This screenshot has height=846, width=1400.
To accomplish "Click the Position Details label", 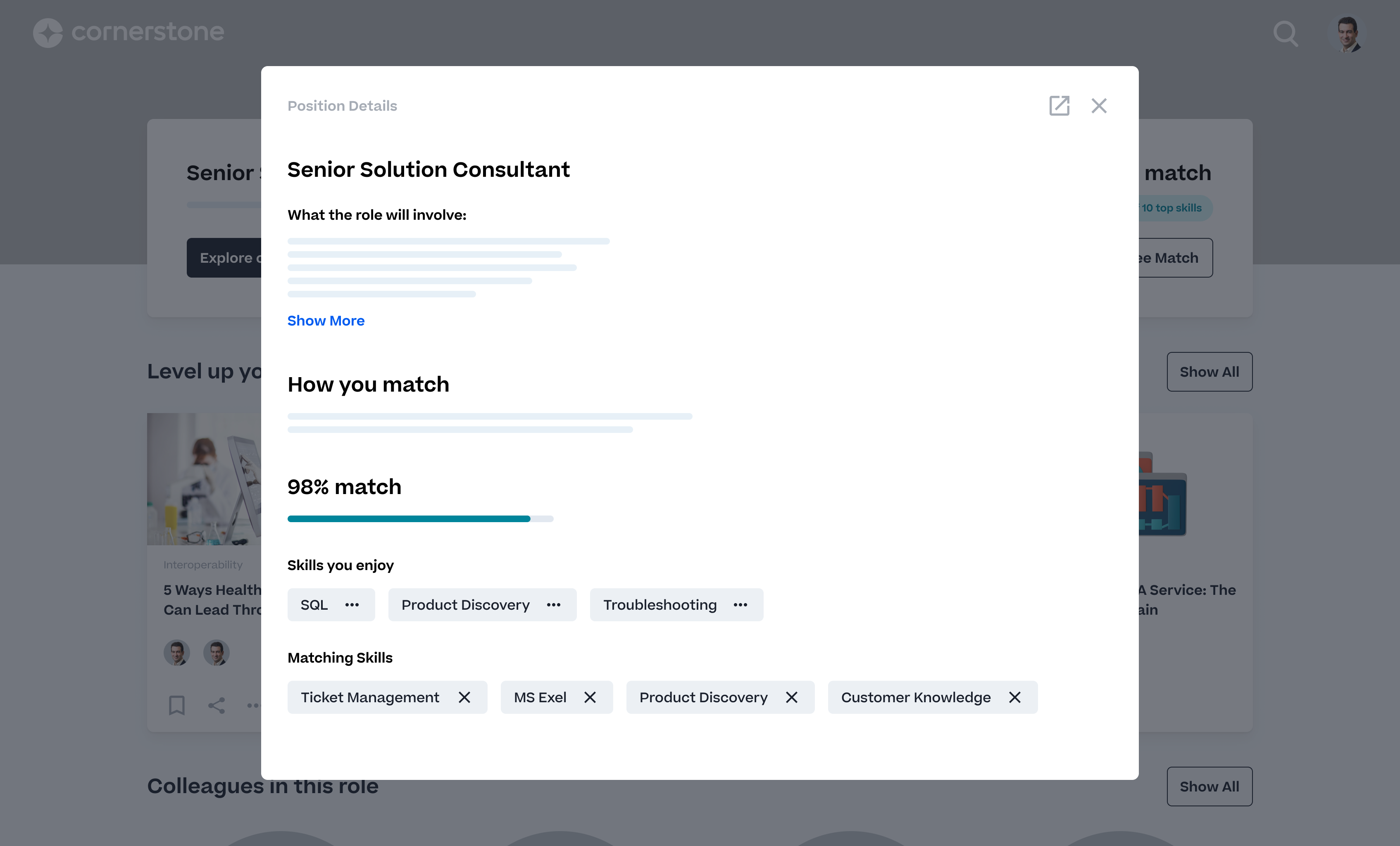I will pos(342,106).
